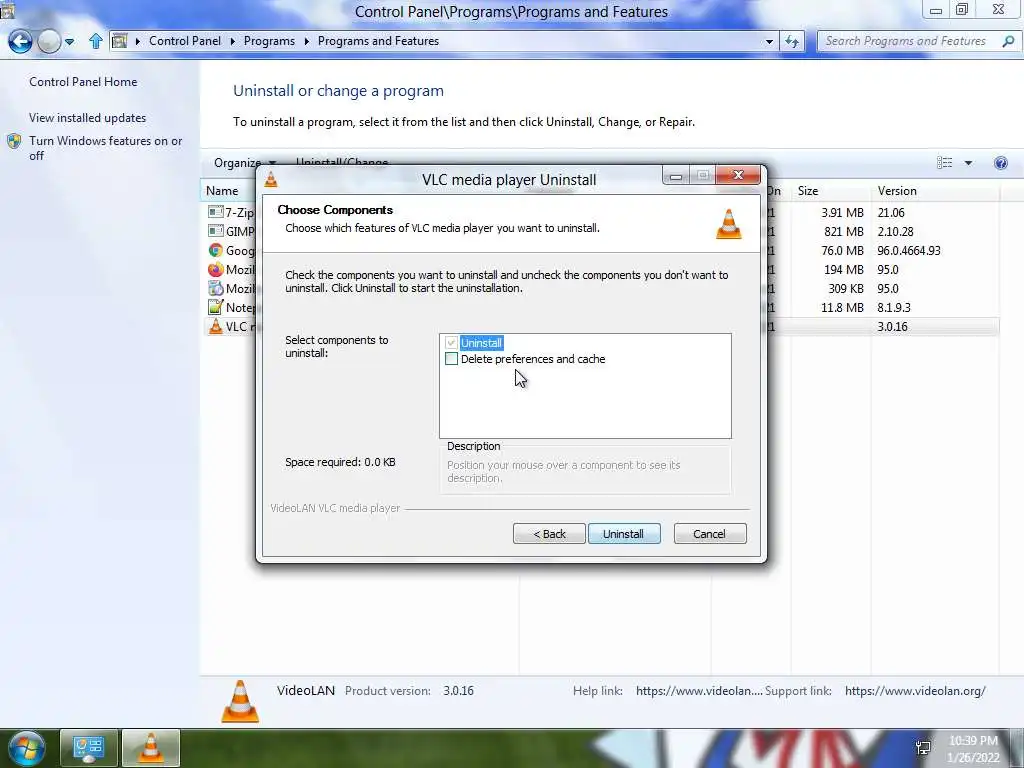The width and height of the screenshot is (1024, 768).
Task: Open the Organize menu
Action: point(244,163)
